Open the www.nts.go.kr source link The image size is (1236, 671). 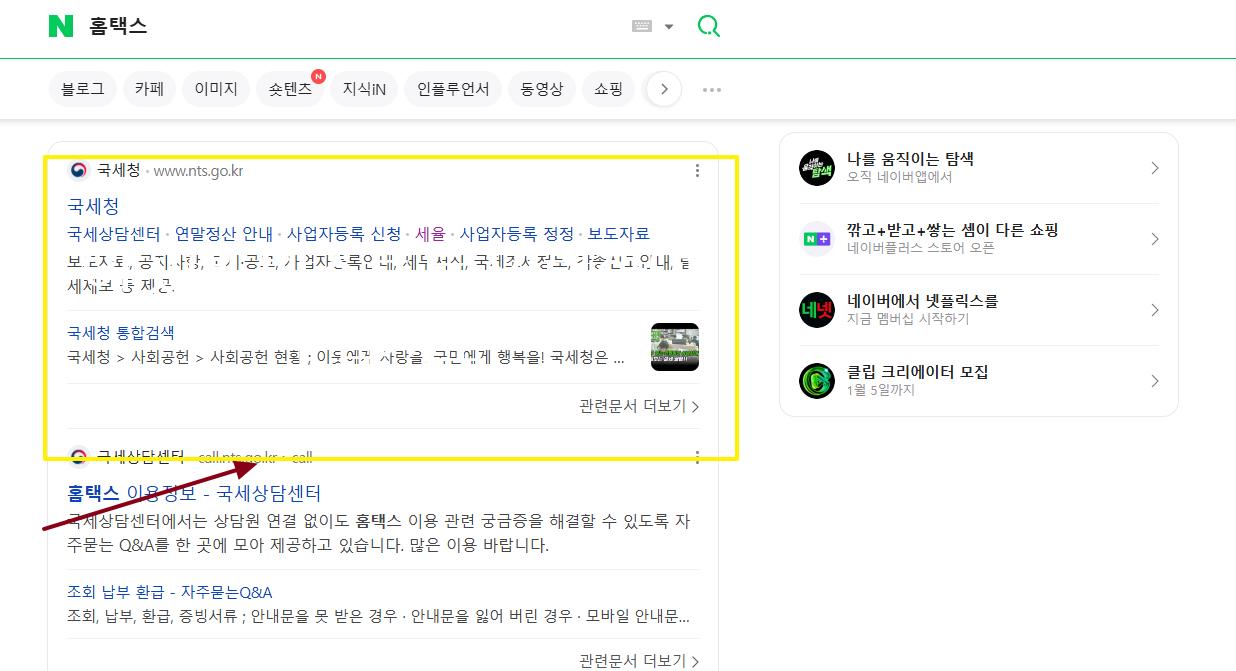click(198, 171)
